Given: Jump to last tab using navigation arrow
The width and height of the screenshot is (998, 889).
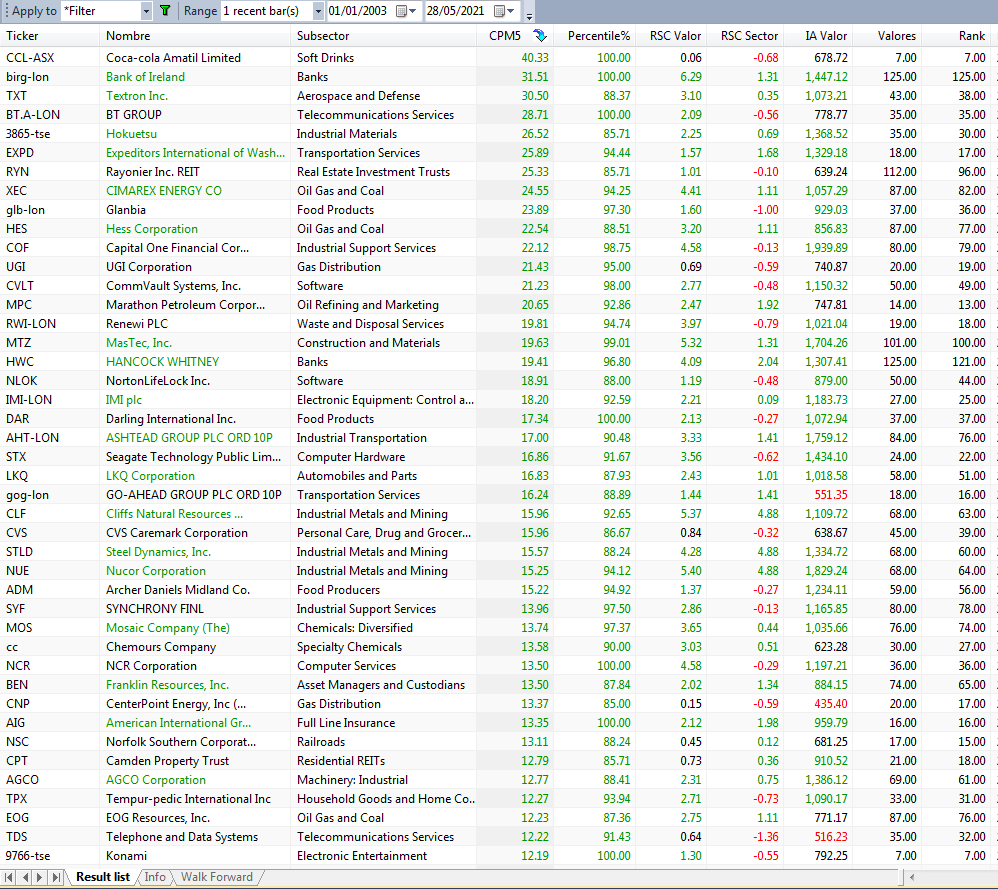Looking at the screenshot, I should coord(56,877).
